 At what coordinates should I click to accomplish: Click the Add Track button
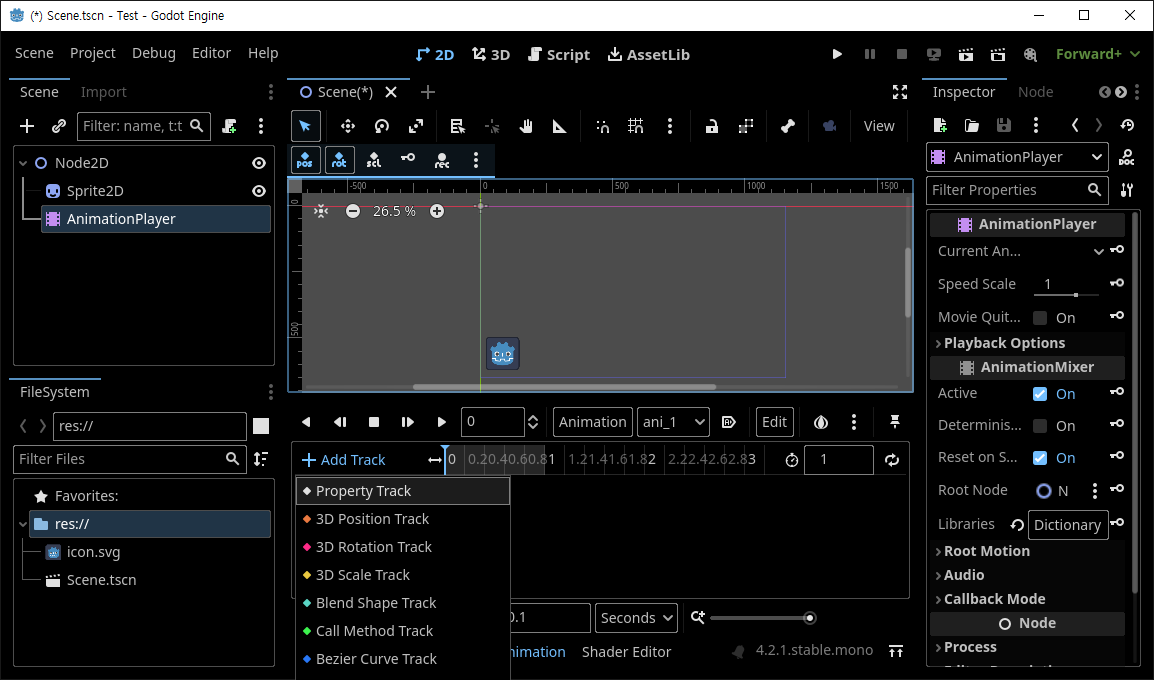pyautogui.click(x=343, y=460)
